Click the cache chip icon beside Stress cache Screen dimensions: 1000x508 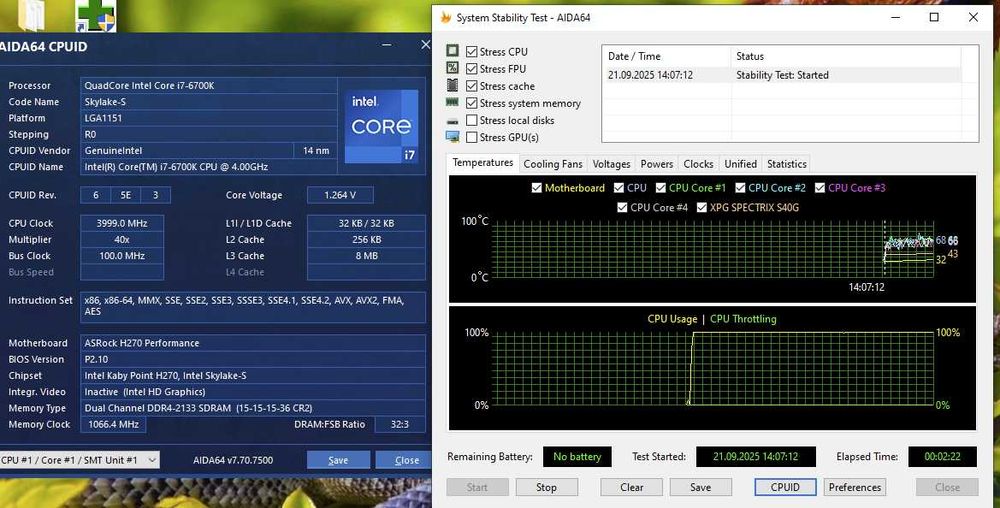click(452, 85)
